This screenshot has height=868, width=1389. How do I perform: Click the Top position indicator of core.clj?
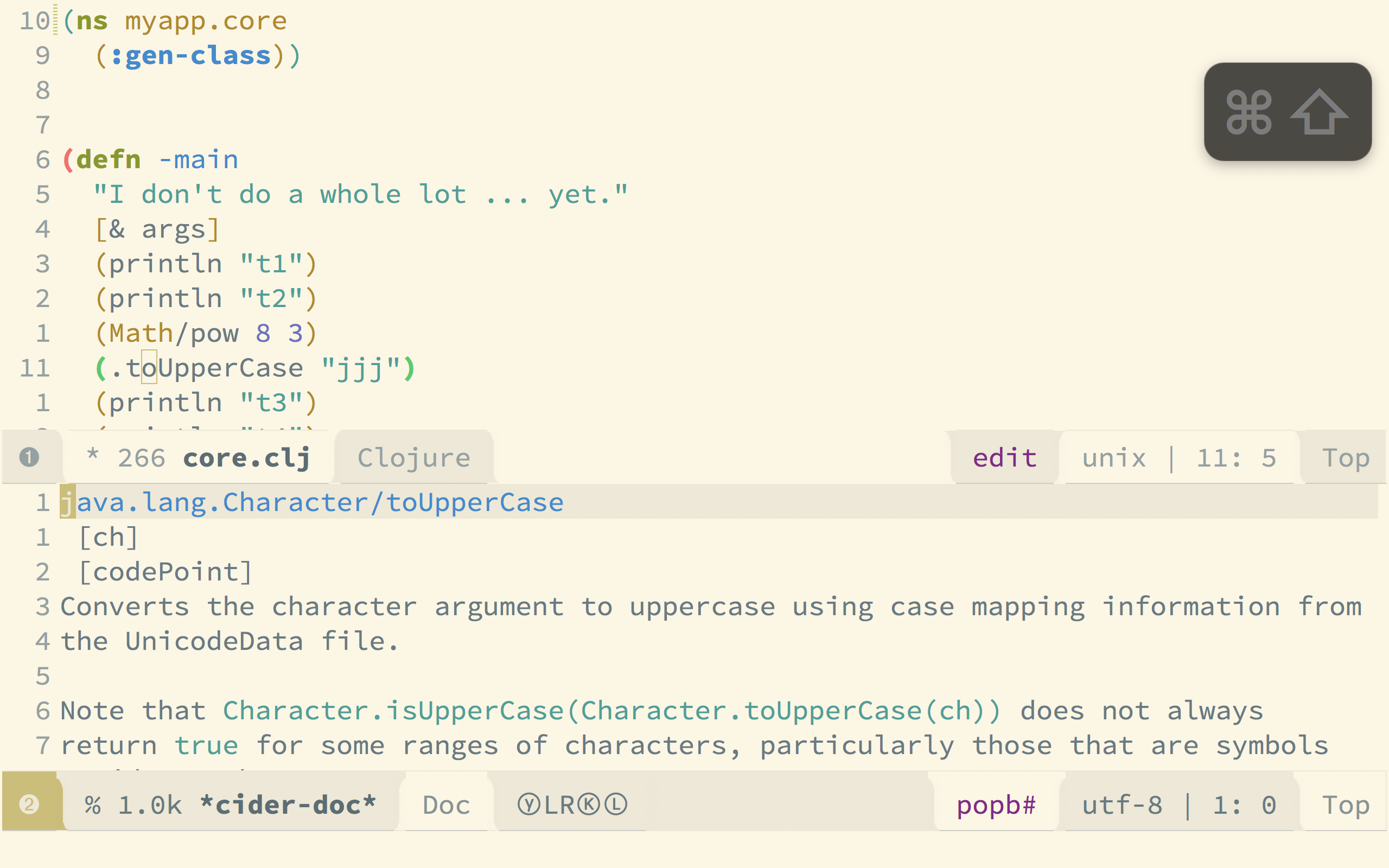(x=1346, y=458)
